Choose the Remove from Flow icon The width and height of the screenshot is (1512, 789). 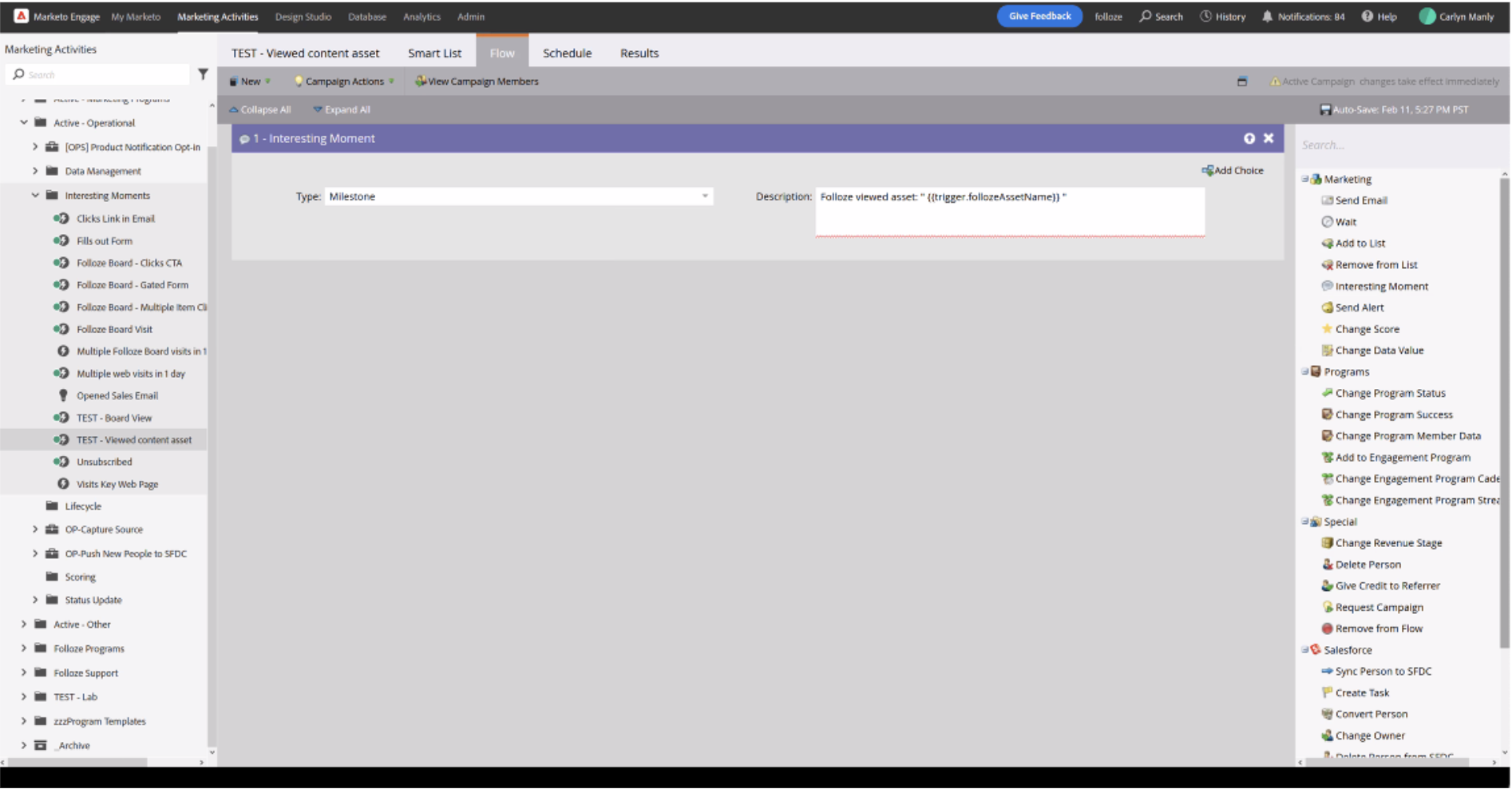(x=1327, y=629)
